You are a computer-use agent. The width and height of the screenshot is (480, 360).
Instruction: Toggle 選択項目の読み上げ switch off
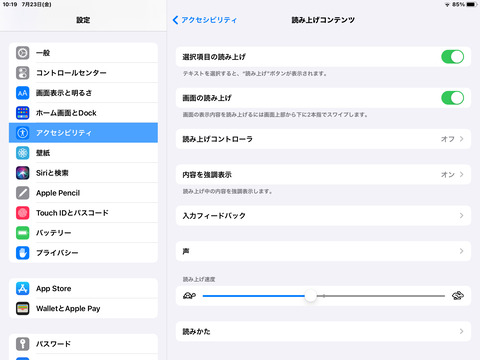(452, 57)
